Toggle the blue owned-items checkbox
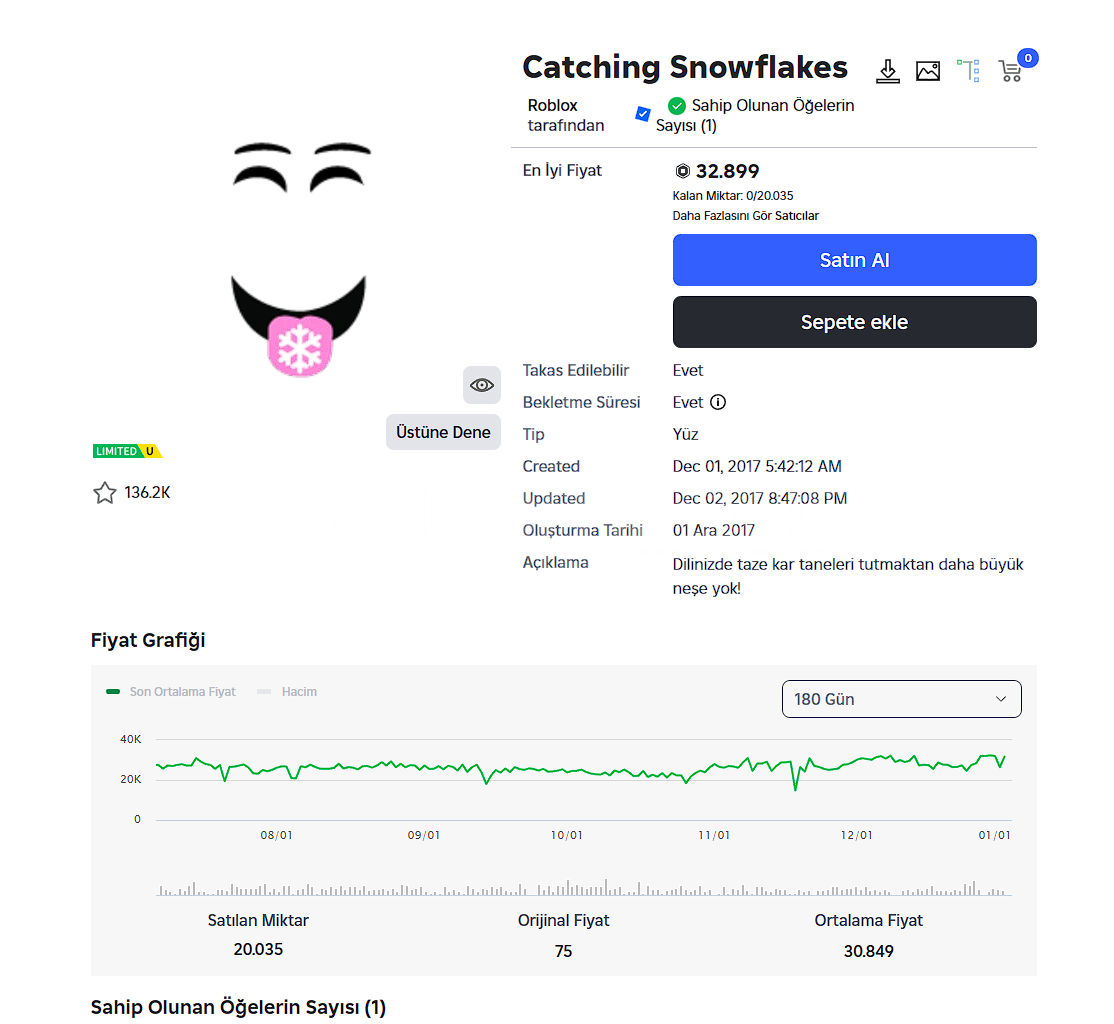The height and width of the screenshot is (1024, 1114). [x=643, y=114]
